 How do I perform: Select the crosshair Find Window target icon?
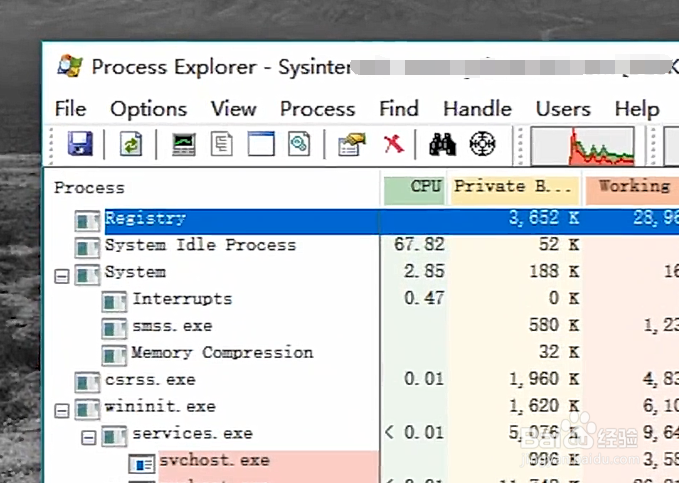pyautogui.click(x=482, y=144)
